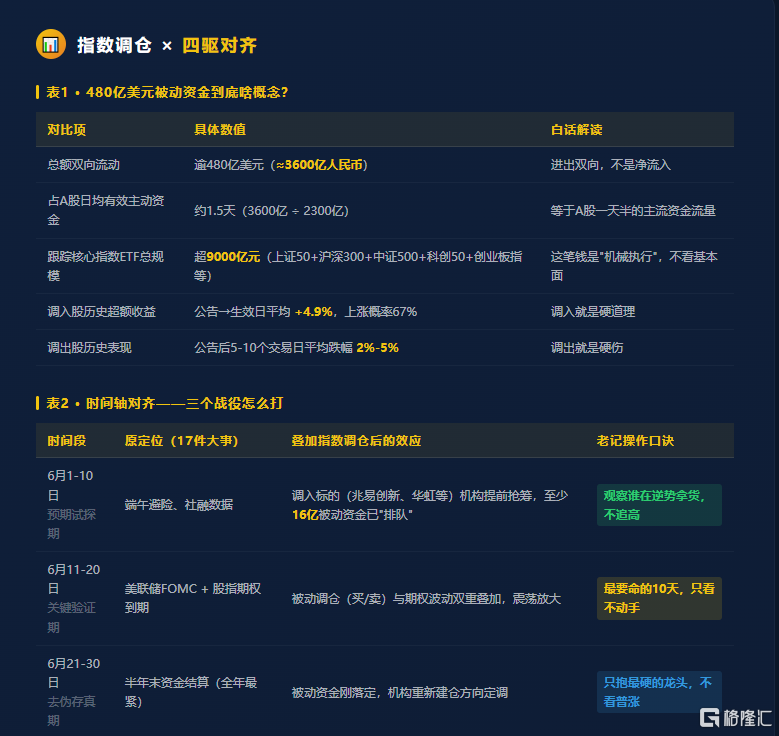Click yellow tag 最要命的10天,只看不动手
The height and width of the screenshot is (736, 779).
(x=659, y=598)
